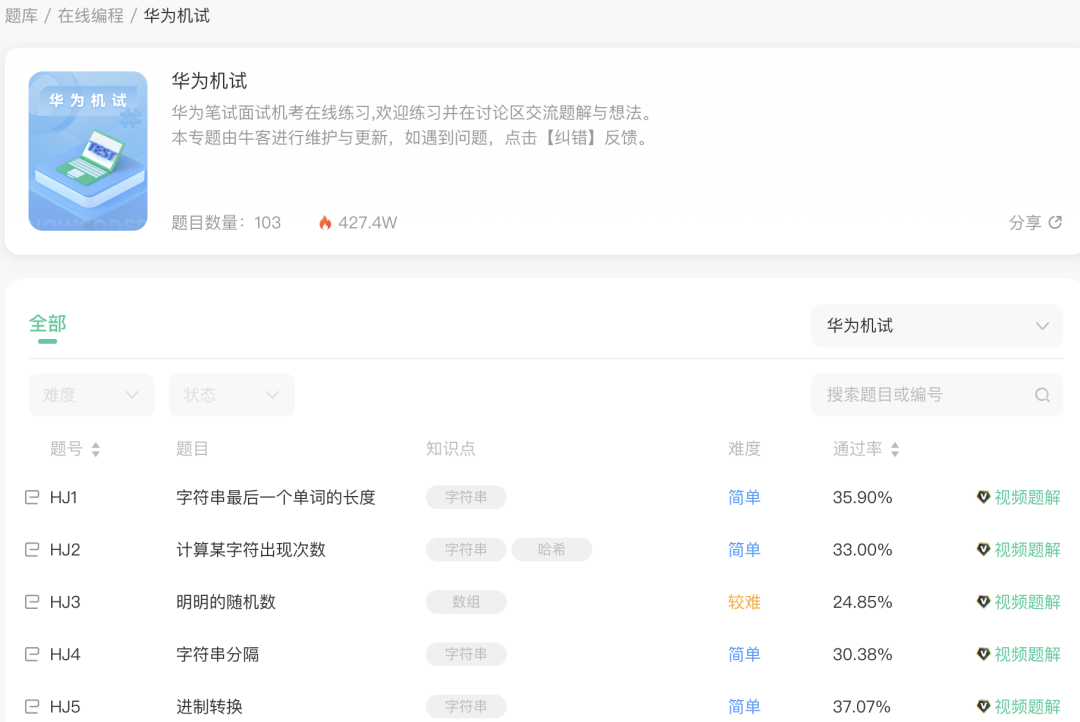
Task: Click the problem icon beside HJ3
Action: coord(32,601)
